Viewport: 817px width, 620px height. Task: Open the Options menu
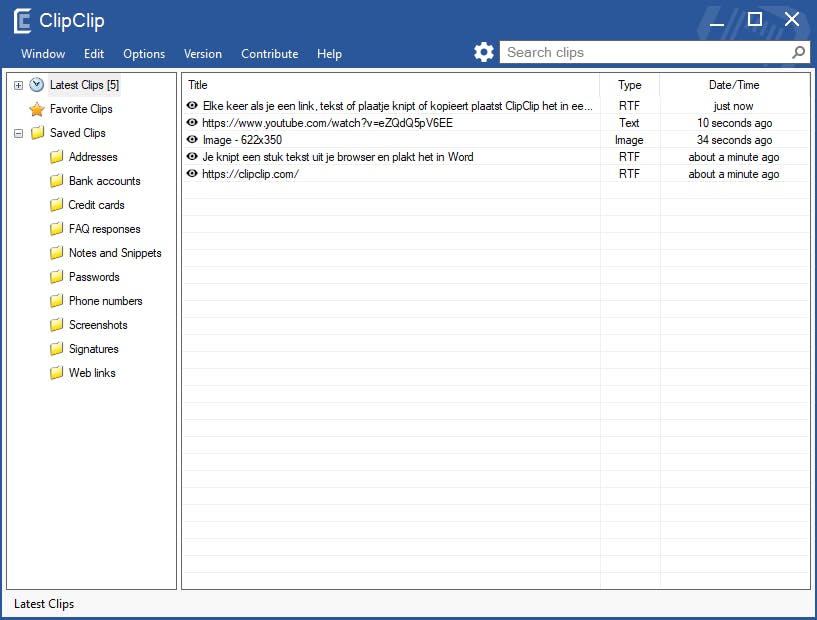point(144,54)
